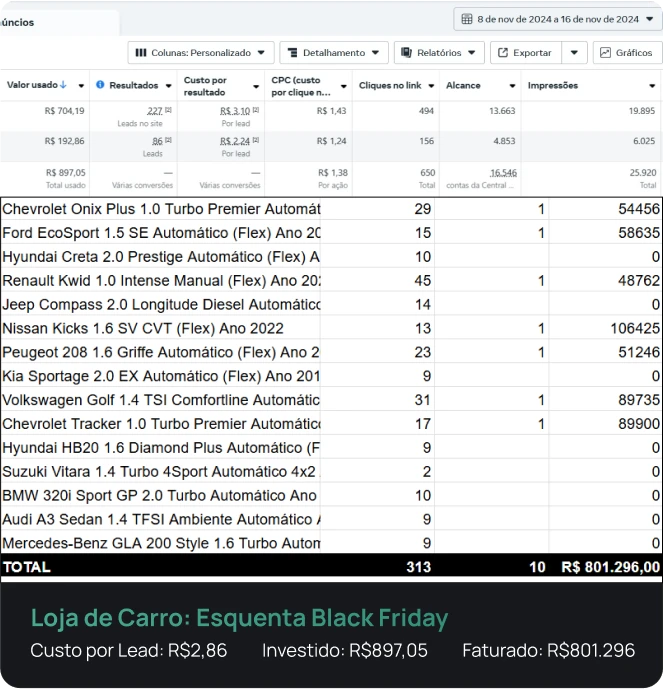Viewport: 663px width, 689px height.
Task: Click the 227 results footnote link
Action: (154, 111)
